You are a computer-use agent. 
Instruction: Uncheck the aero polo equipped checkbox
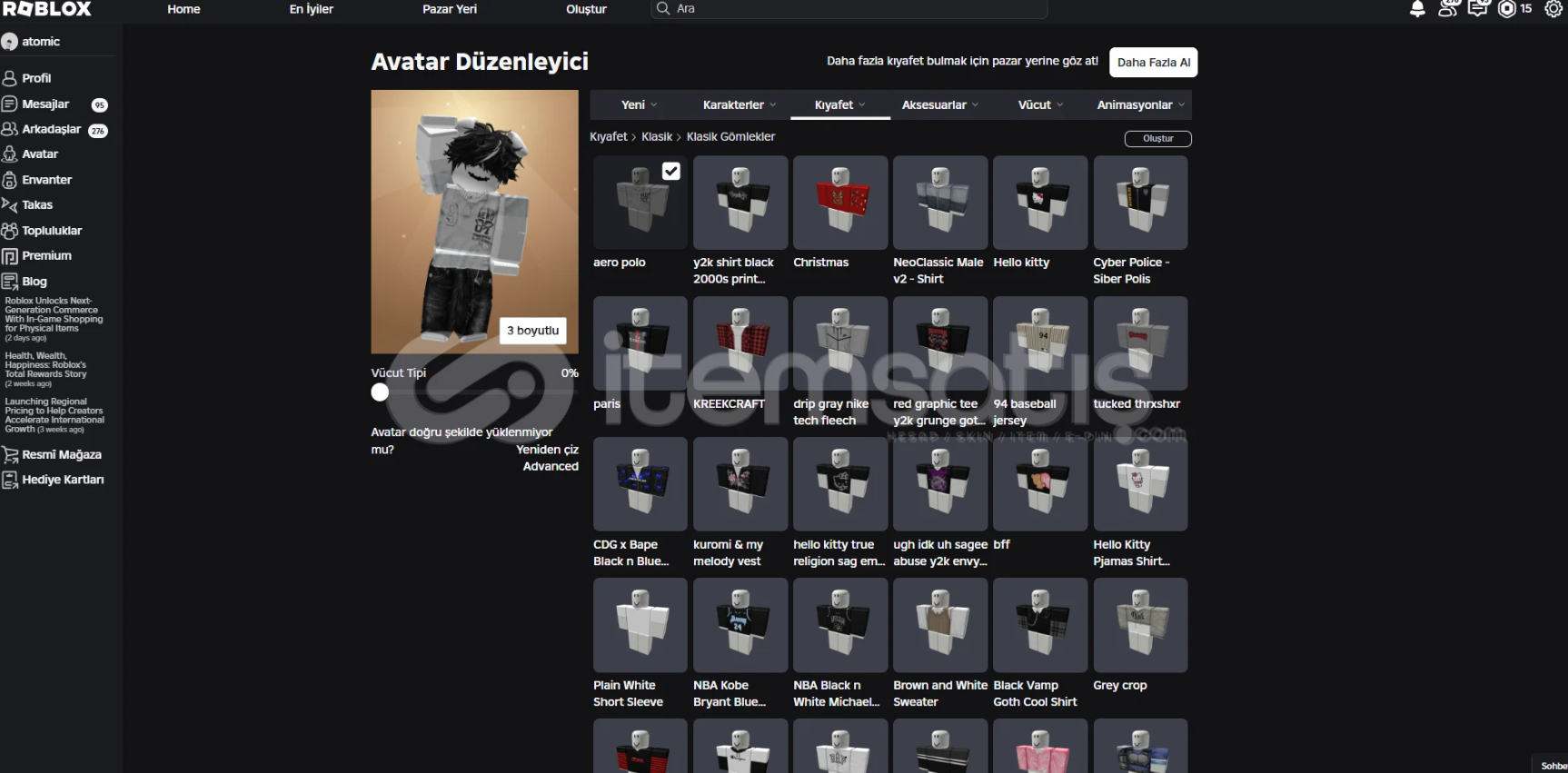[x=671, y=171]
